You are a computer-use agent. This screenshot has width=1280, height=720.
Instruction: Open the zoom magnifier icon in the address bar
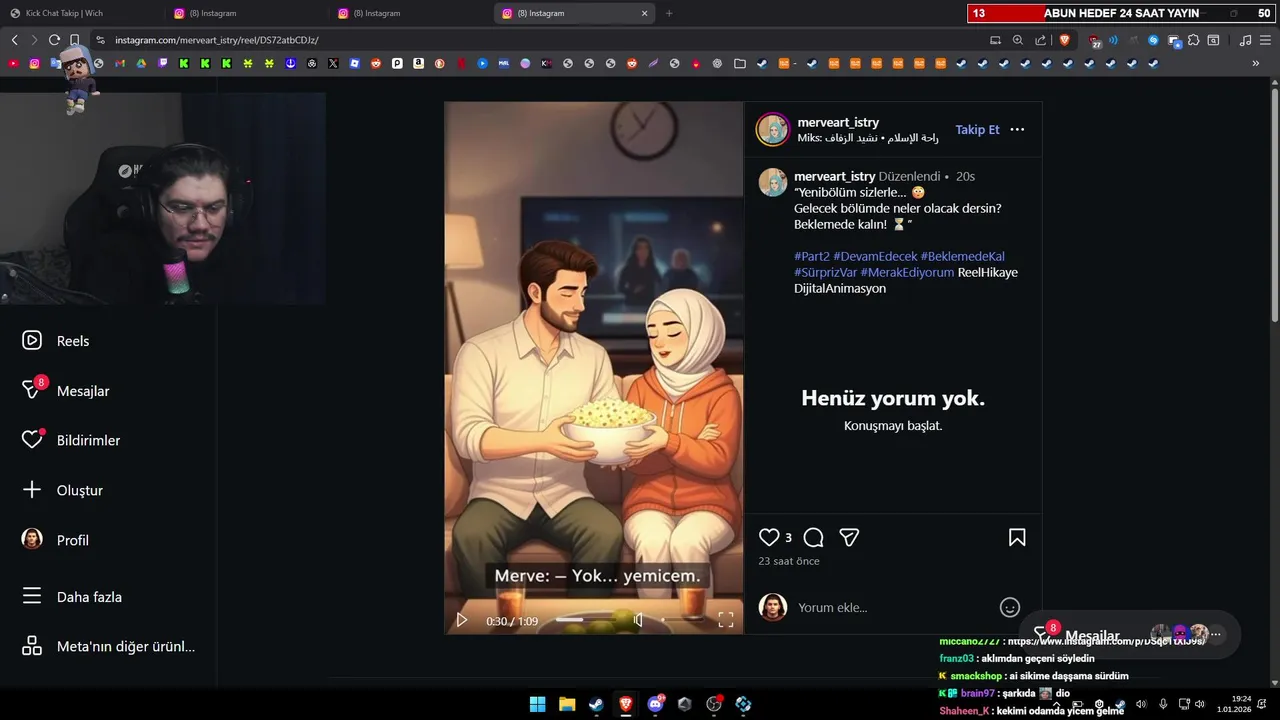[x=1018, y=40]
